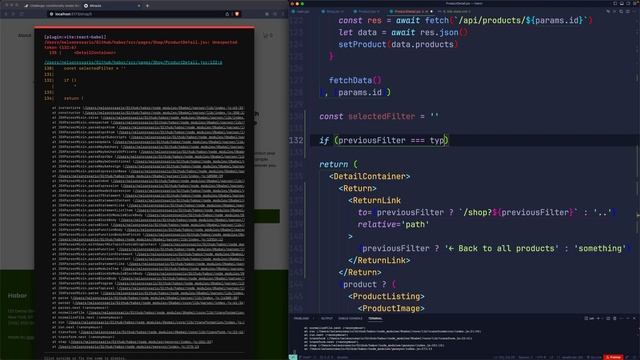Viewport: 640px width, 360px height.
Task: Switch to the PROBLEMS tab in the VS Code panel
Action: [x=301, y=318]
